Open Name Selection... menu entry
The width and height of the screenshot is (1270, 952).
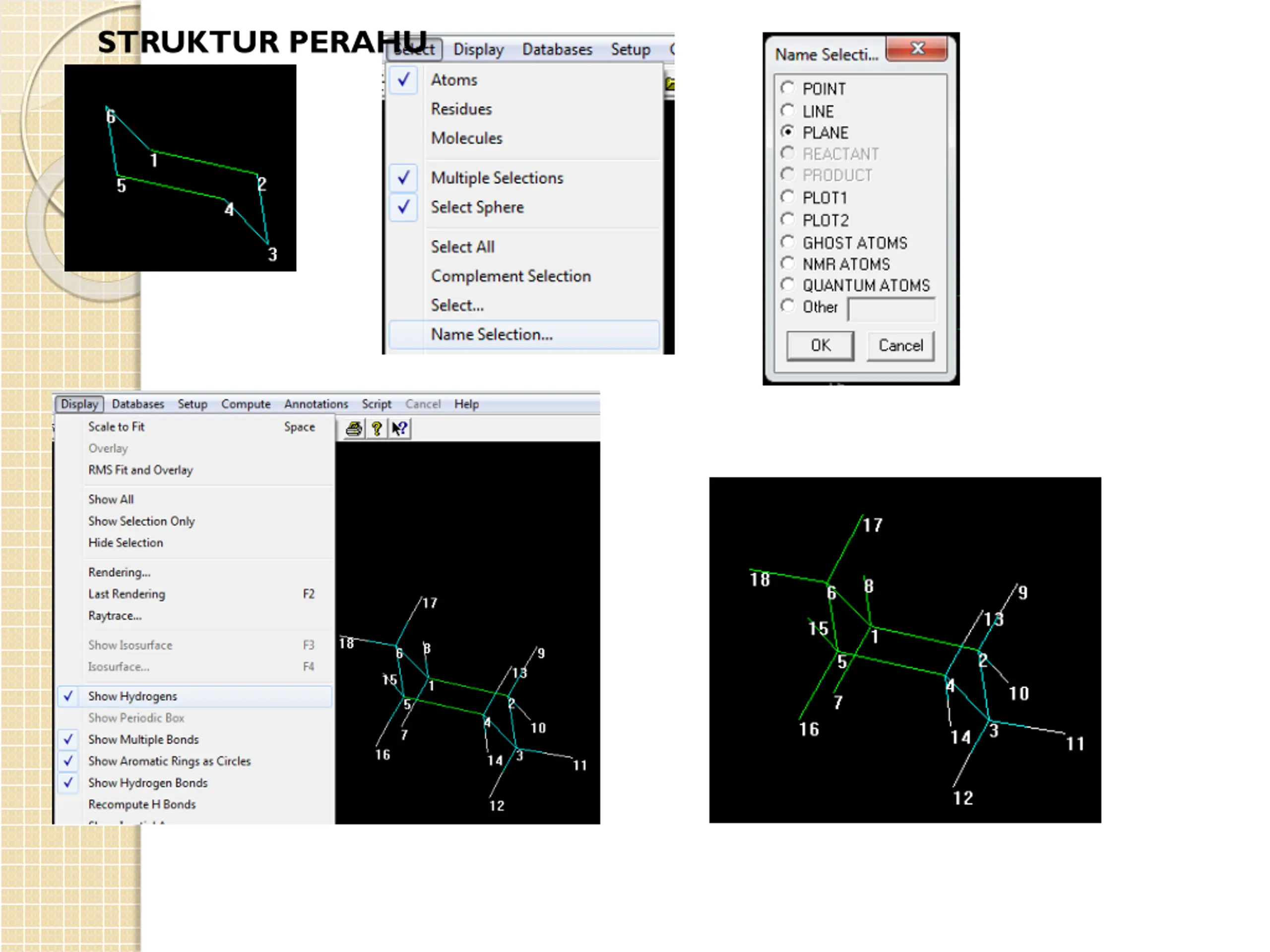pos(524,335)
